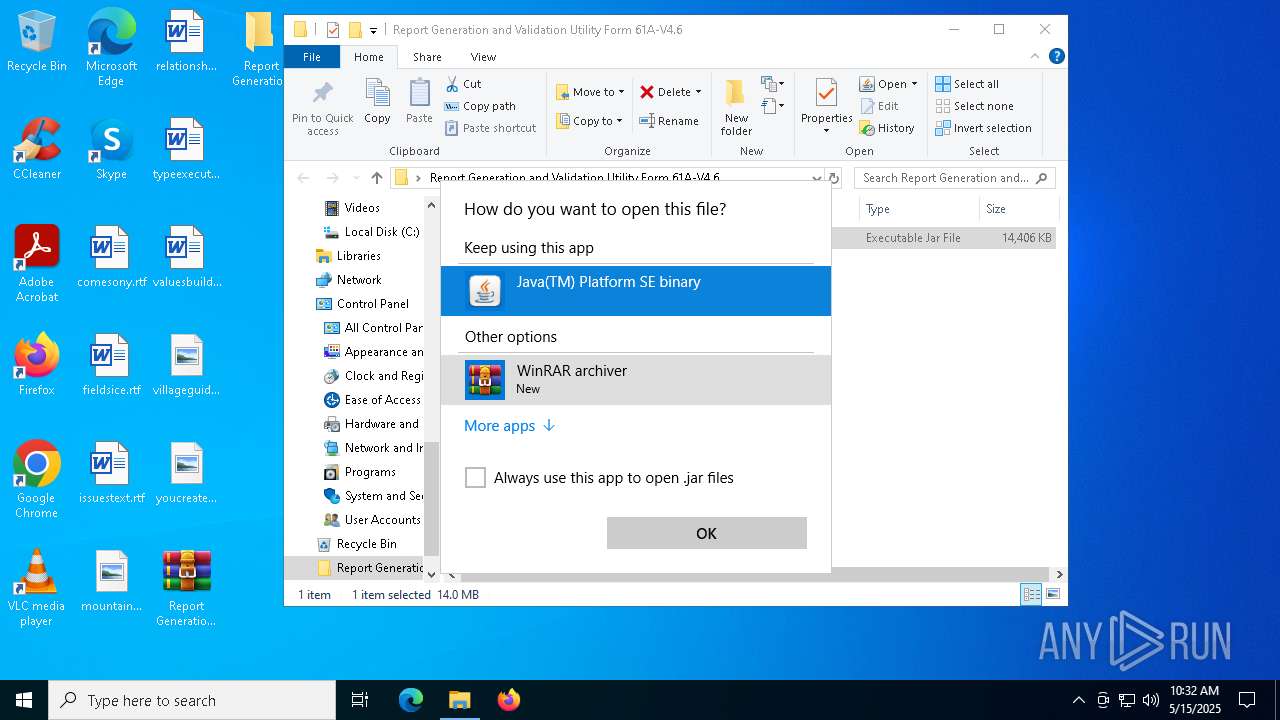
Task: Expand More apps list
Action: (510, 426)
